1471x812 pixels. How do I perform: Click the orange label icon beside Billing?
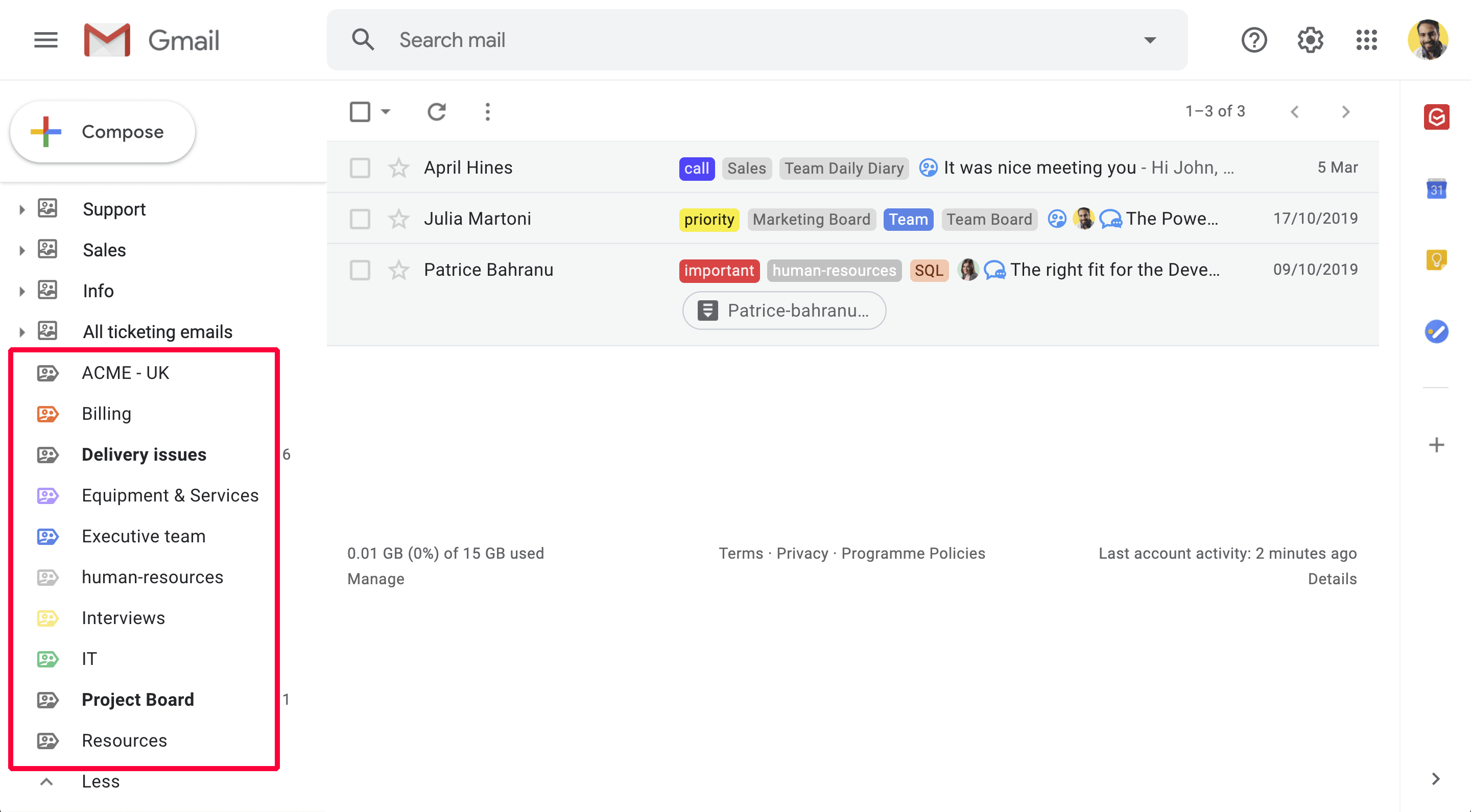click(48, 414)
